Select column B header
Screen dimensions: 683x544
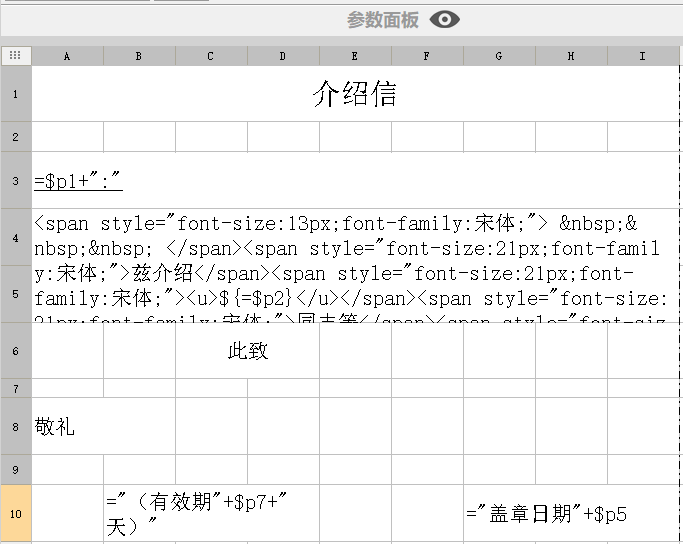coord(139,56)
